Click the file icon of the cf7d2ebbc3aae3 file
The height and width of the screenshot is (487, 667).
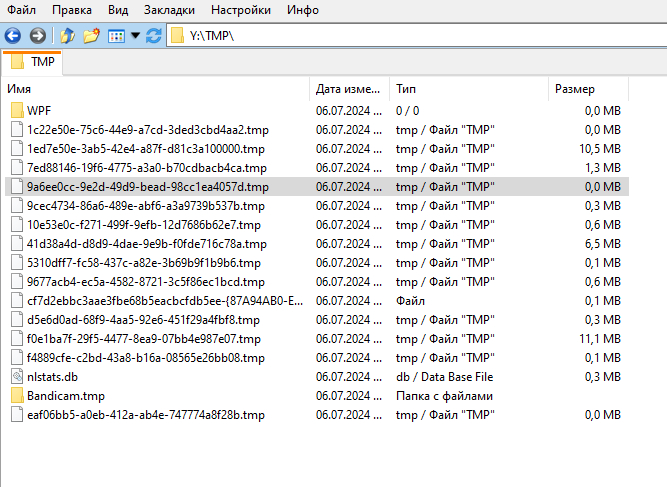click(17, 301)
